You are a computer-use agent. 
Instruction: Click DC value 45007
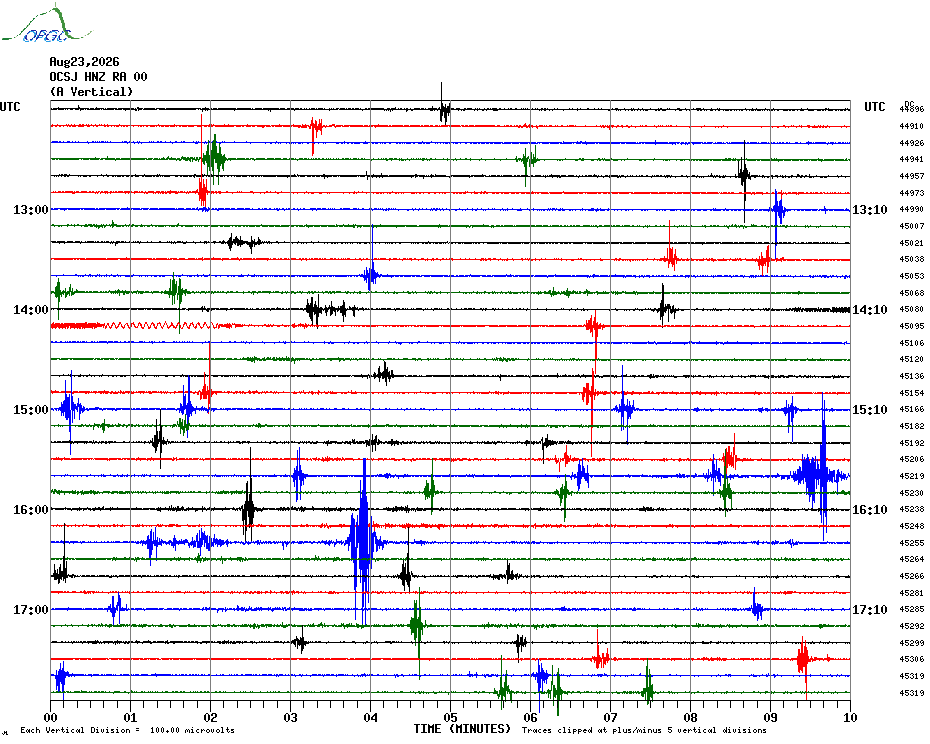tap(912, 226)
